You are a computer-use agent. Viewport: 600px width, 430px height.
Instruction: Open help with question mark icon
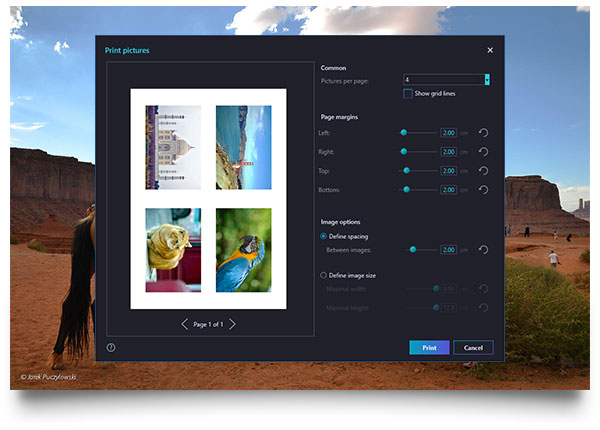pyautogui.click(x=111, y=347)
